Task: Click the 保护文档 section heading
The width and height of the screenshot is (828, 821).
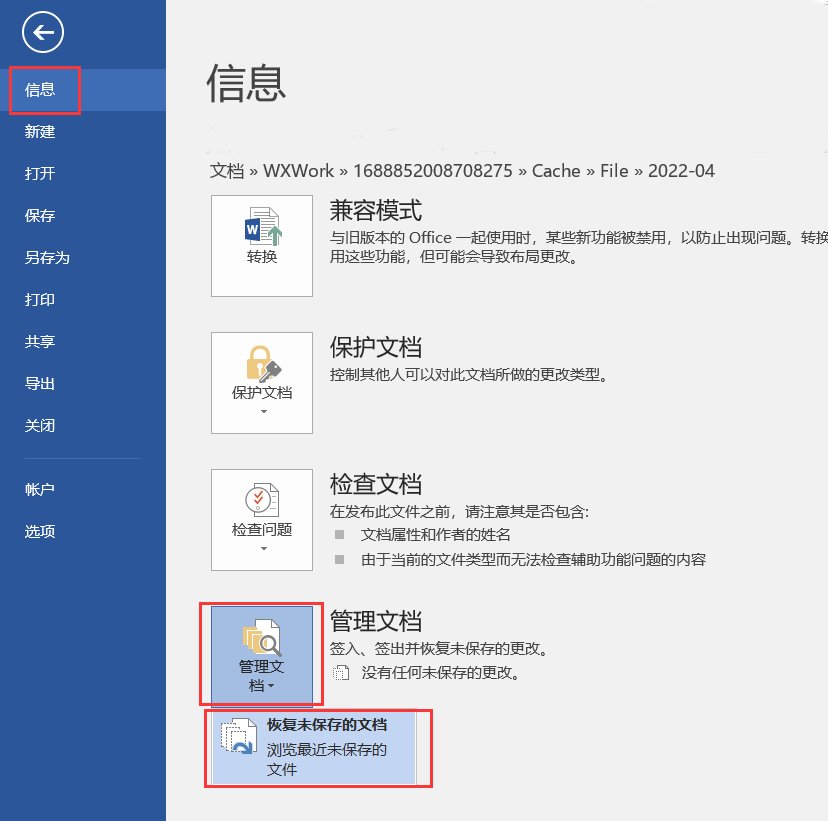Action: (376, 347)
